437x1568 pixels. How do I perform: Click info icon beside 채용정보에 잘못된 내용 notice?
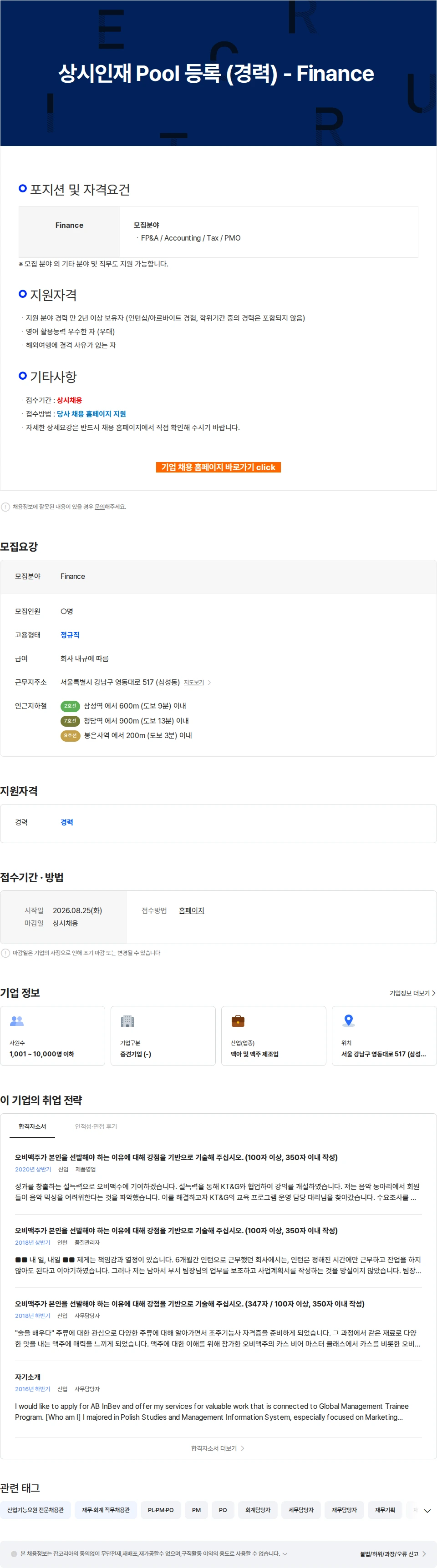coord(5,507)
